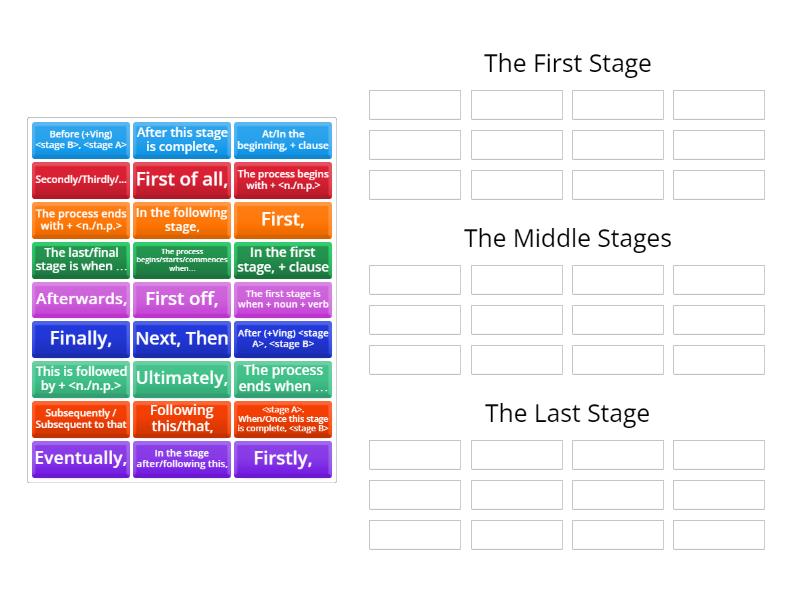Screen dimensions: 800x600
Task: Click 'This is followed by' tile
Action: point(81,378)
